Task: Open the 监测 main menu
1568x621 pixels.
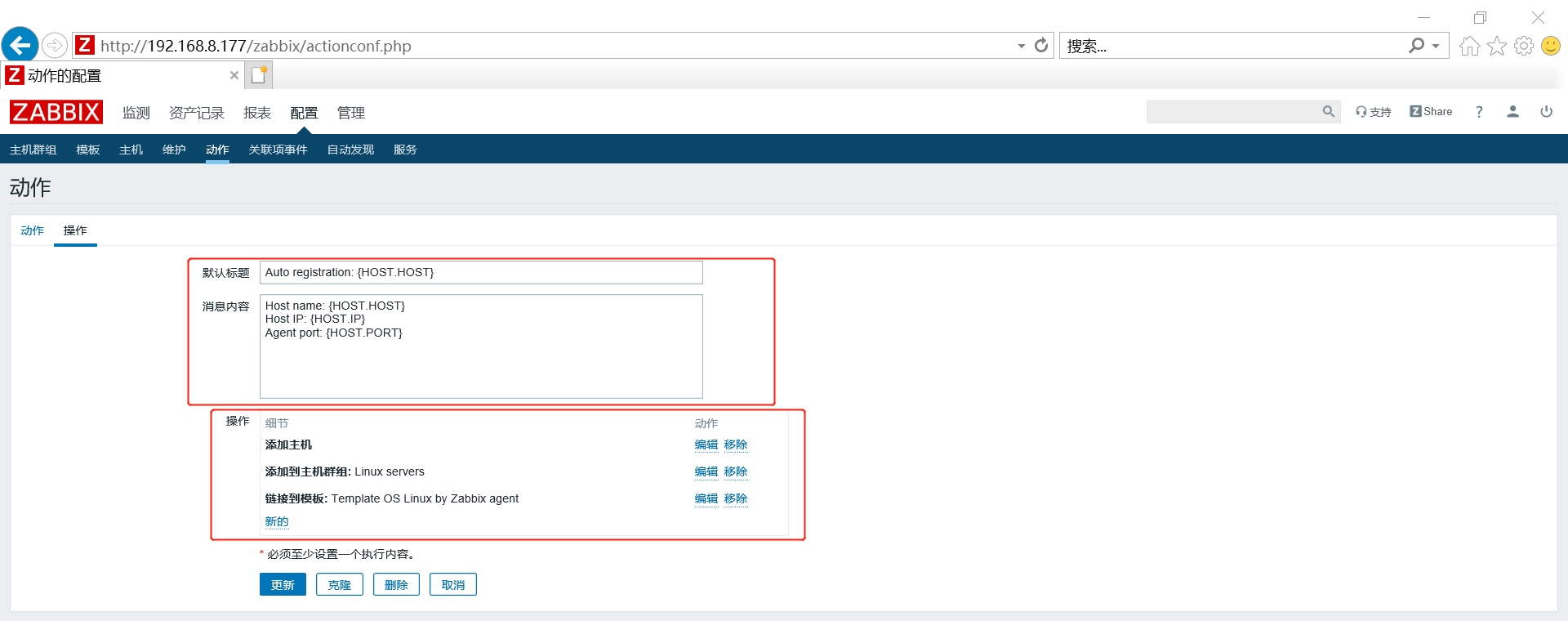Action: pos(136,113)
